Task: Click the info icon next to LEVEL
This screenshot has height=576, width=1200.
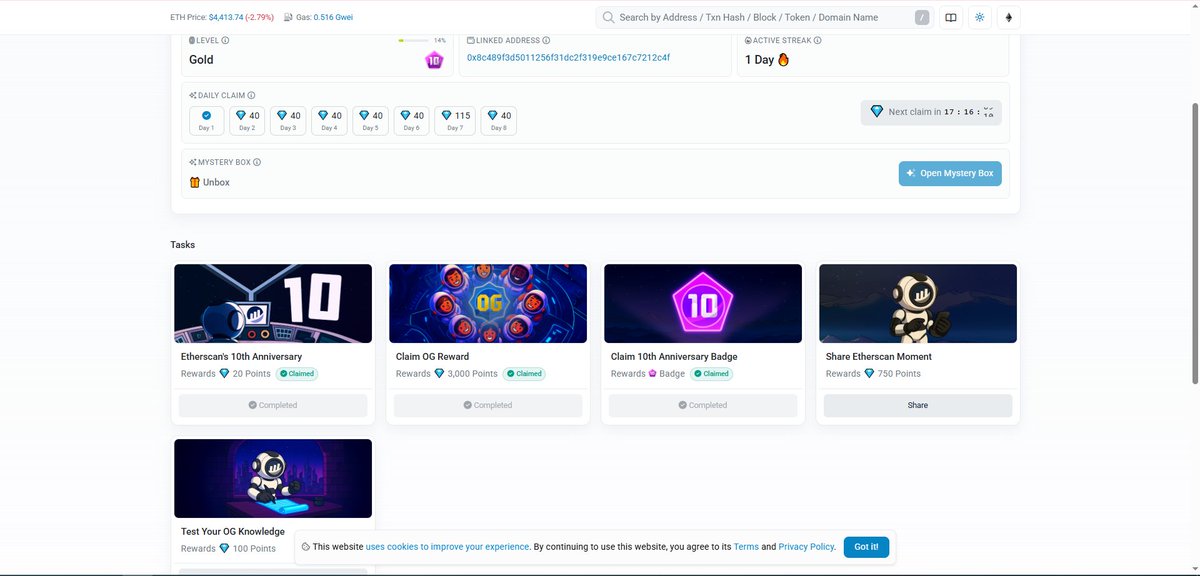Action: pyautogui.click(x=224, y=40)
